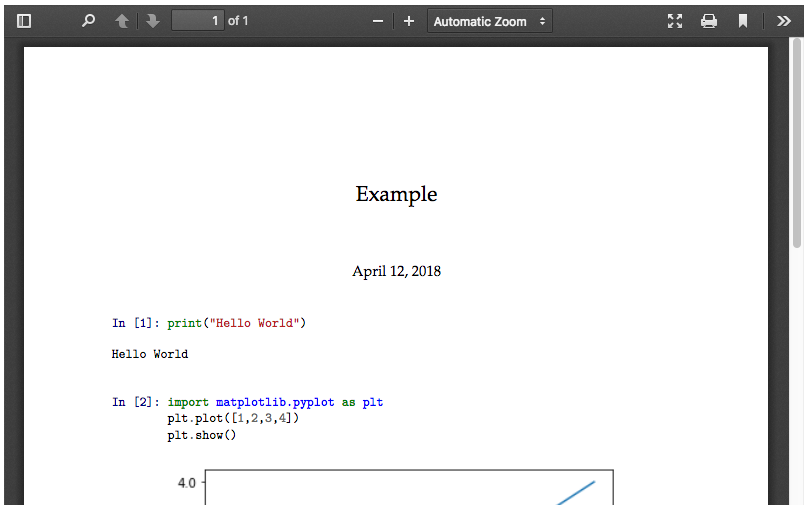This screenshot has height=511, width=808.
Task: Click the vertical scrollbar thumb
Action: pos(797,143)
